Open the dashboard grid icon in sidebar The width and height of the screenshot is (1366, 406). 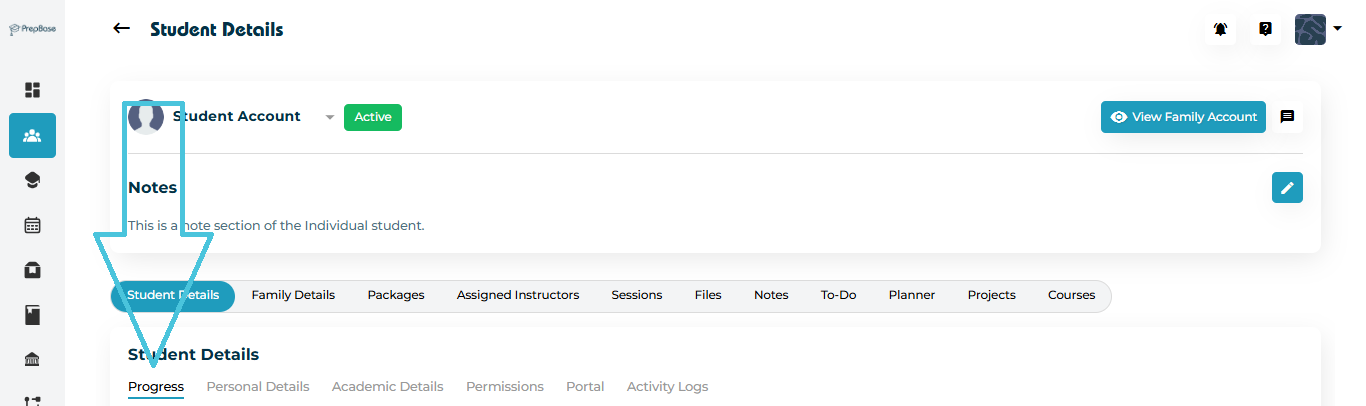click(32, 90)
